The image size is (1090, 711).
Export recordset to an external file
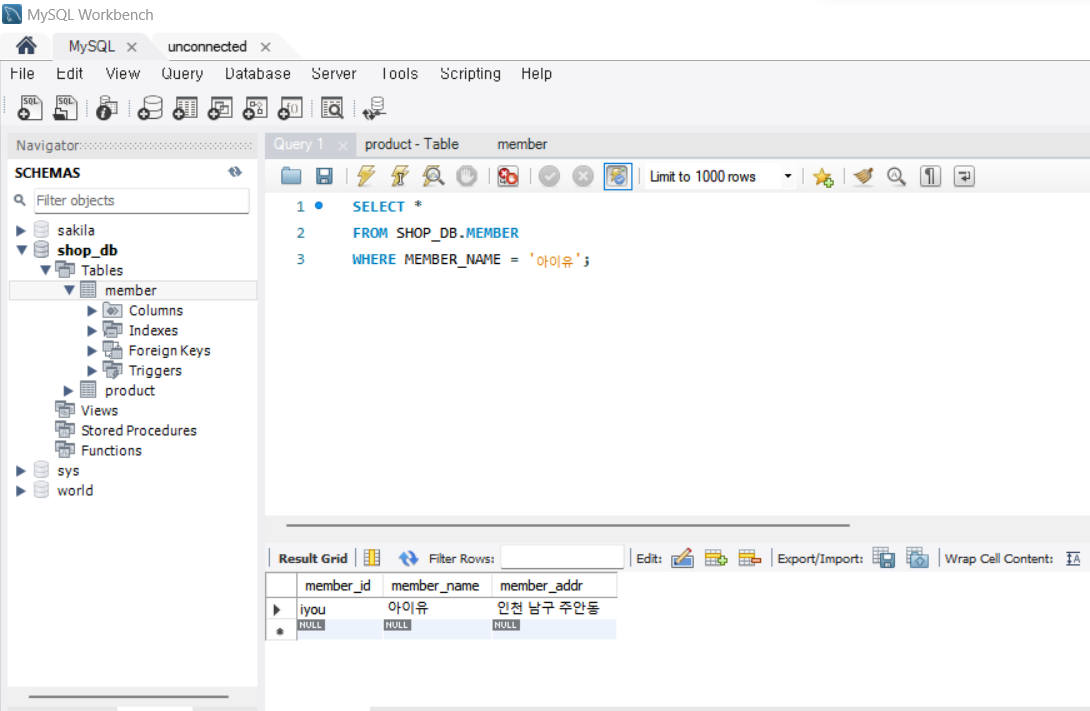tap(884, 558)
